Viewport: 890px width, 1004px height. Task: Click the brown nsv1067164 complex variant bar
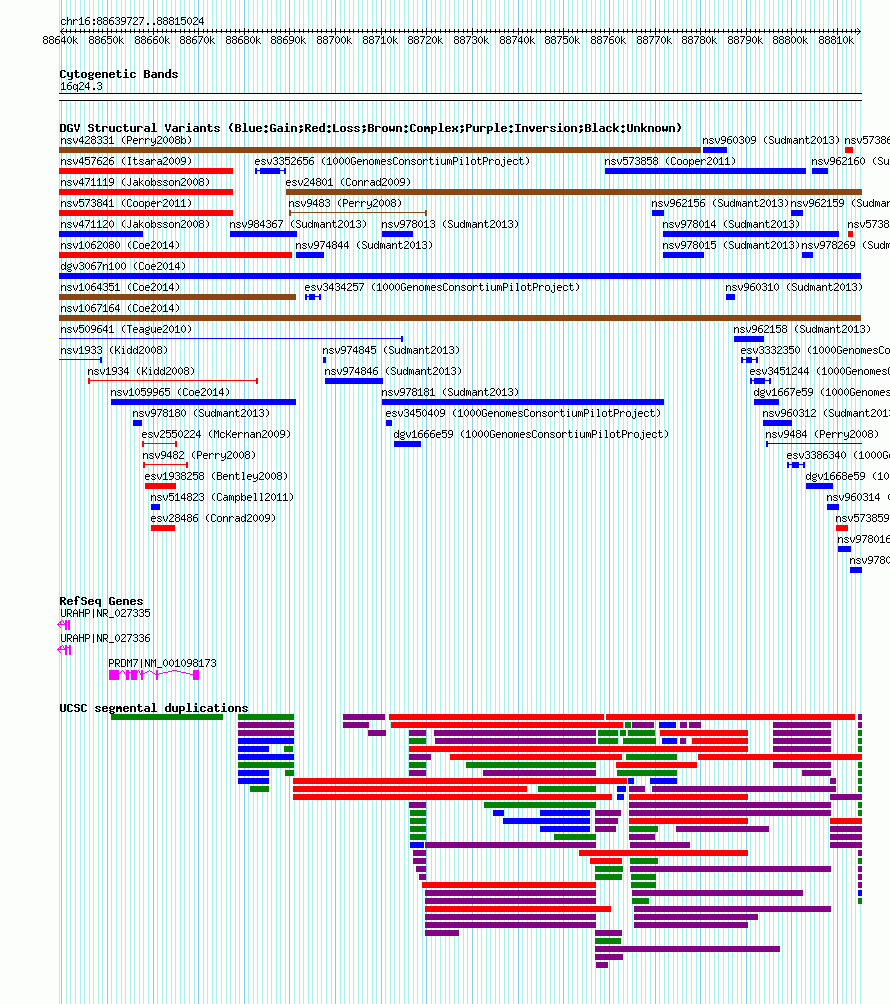coord(460,318)
